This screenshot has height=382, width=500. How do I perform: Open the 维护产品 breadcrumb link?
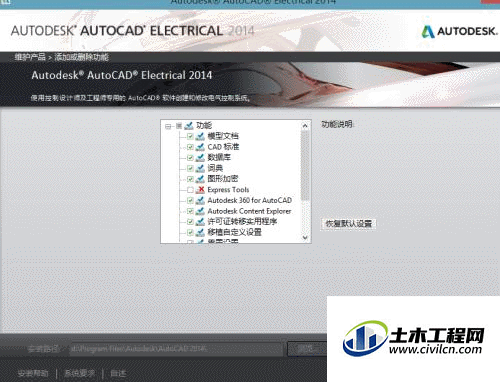coord(30,57)
